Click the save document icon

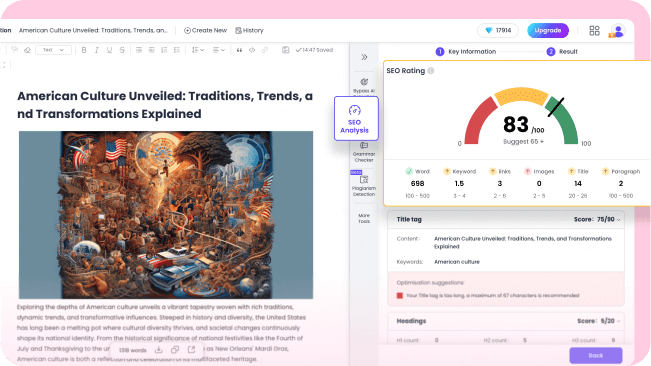(x=286, y=50)
